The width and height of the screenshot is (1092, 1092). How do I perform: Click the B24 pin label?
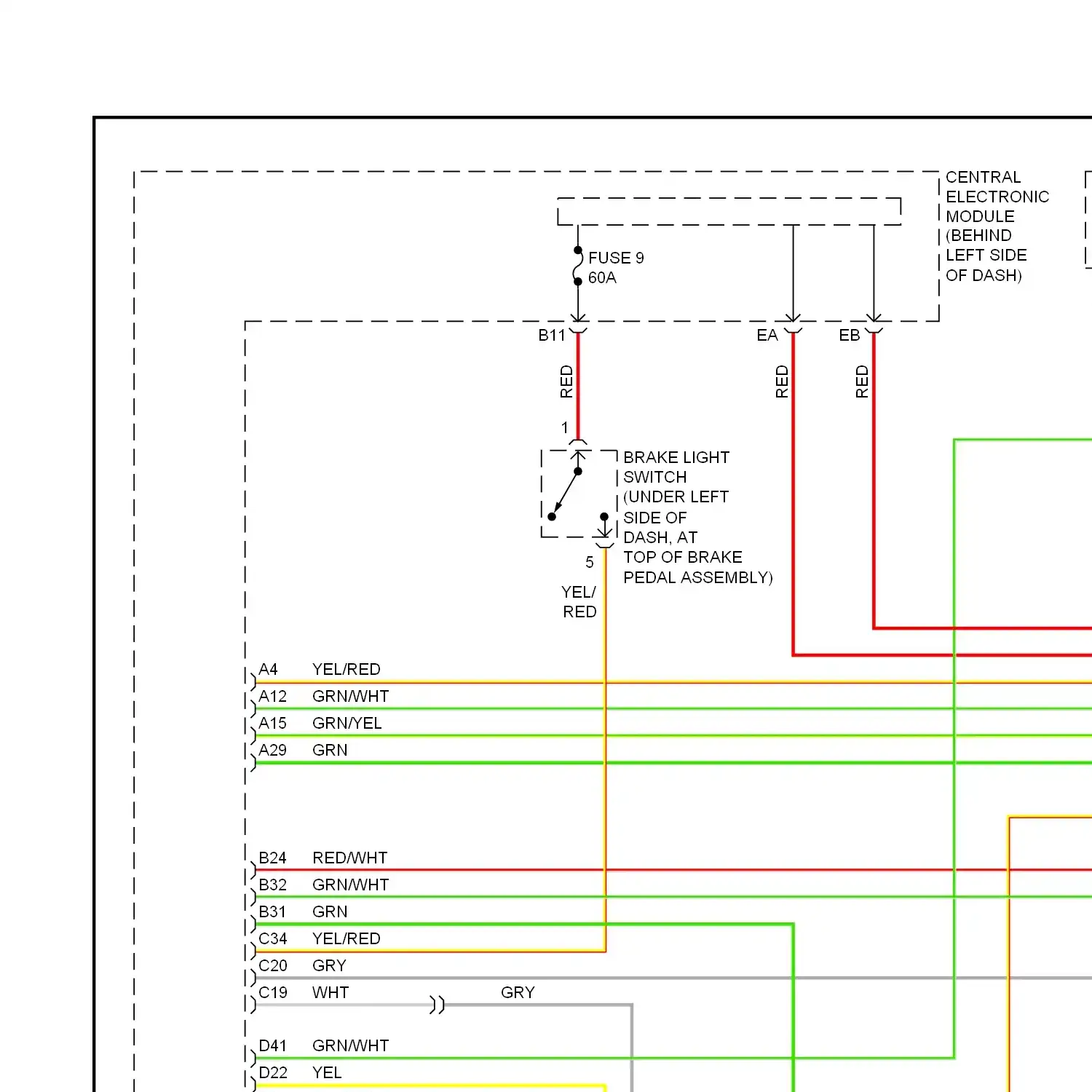tap(273, 858)
